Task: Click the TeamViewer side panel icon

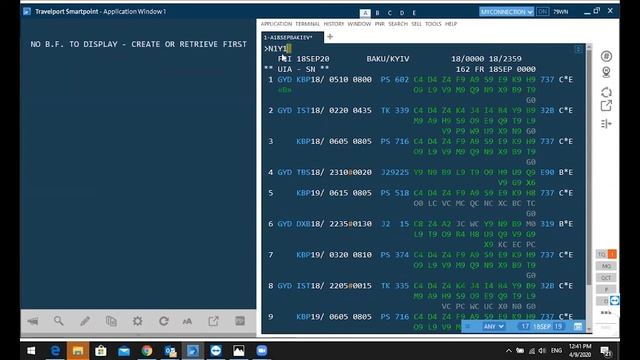Action: tap(615, 301)
